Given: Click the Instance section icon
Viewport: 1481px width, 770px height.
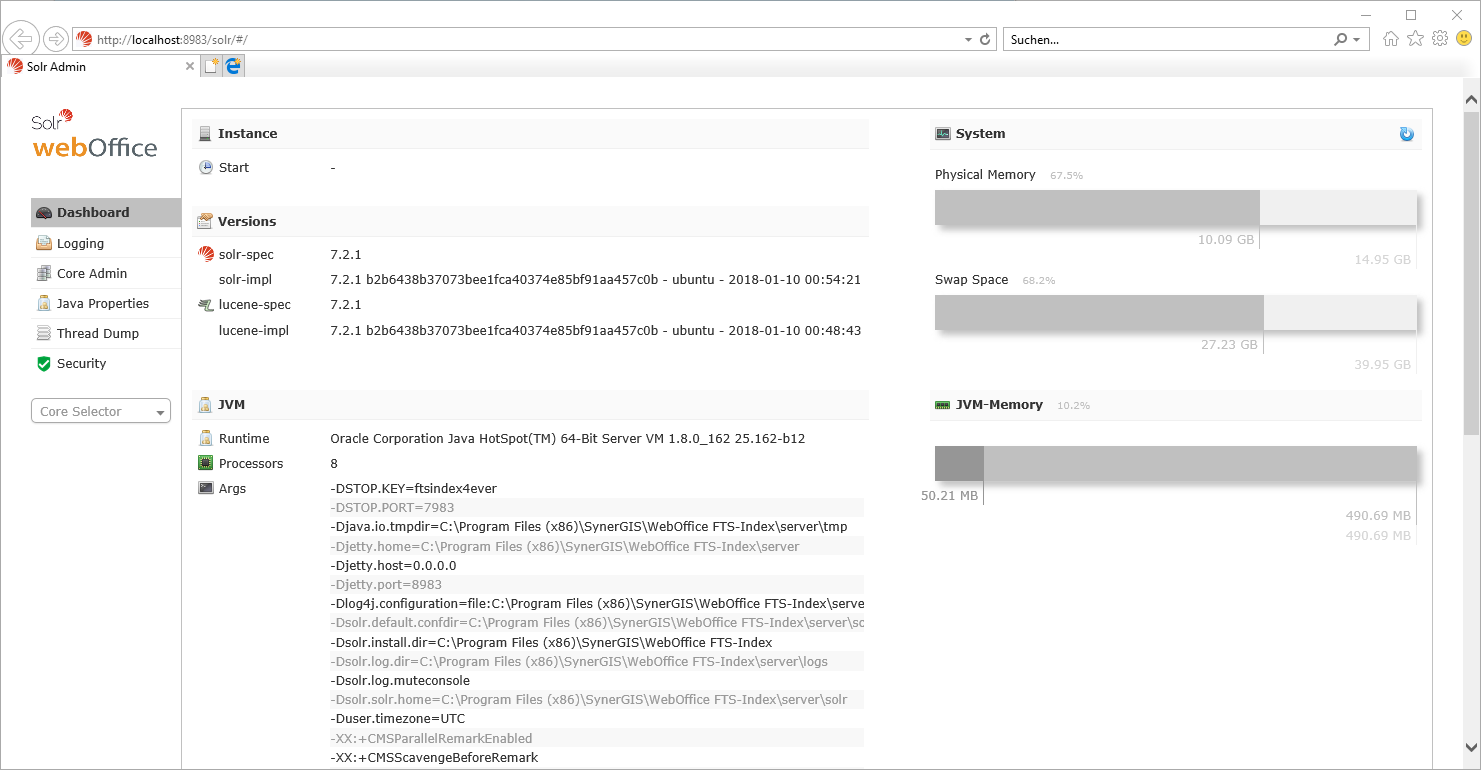Looking at the screenshot, I should pos(204,133).
